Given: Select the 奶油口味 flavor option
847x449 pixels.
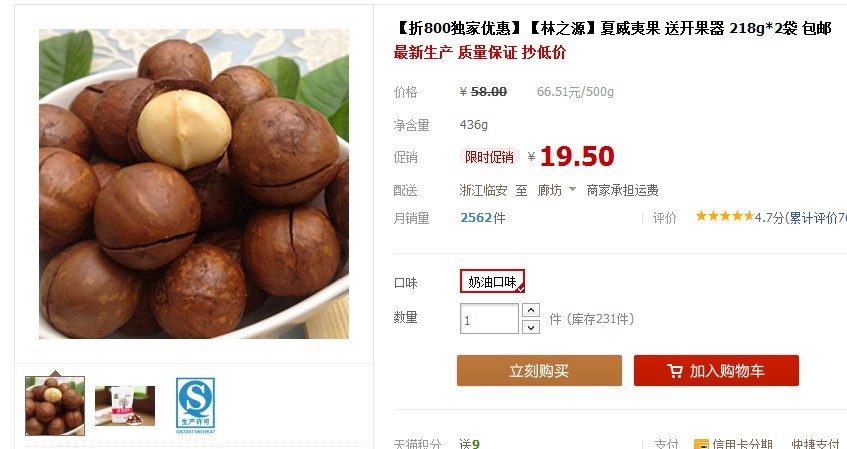Looking at the screenshot, I should [x=492, y=282].
